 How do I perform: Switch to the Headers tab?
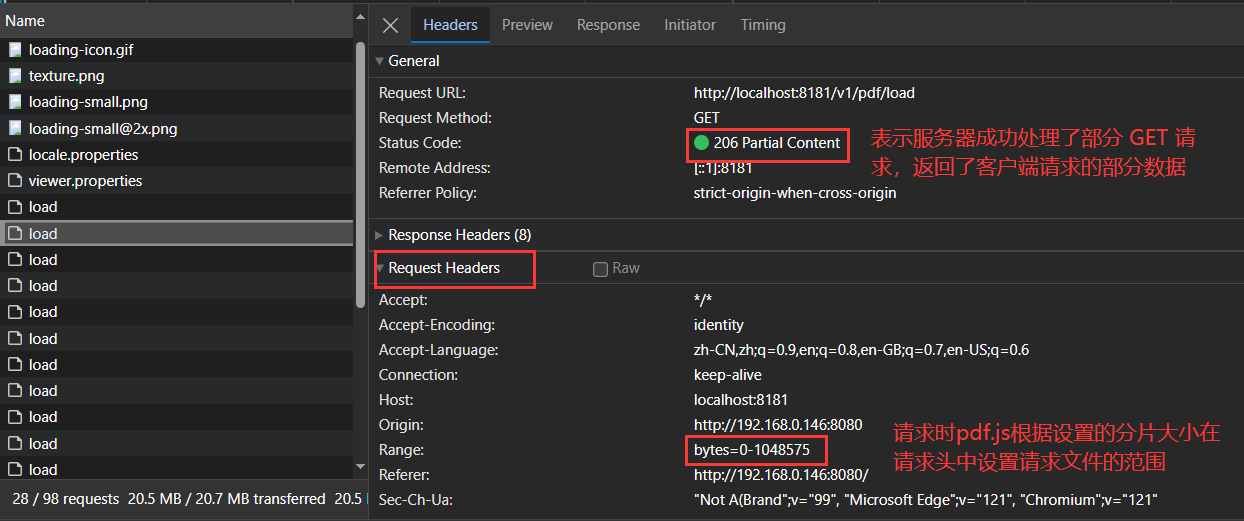tap(450, 25)
